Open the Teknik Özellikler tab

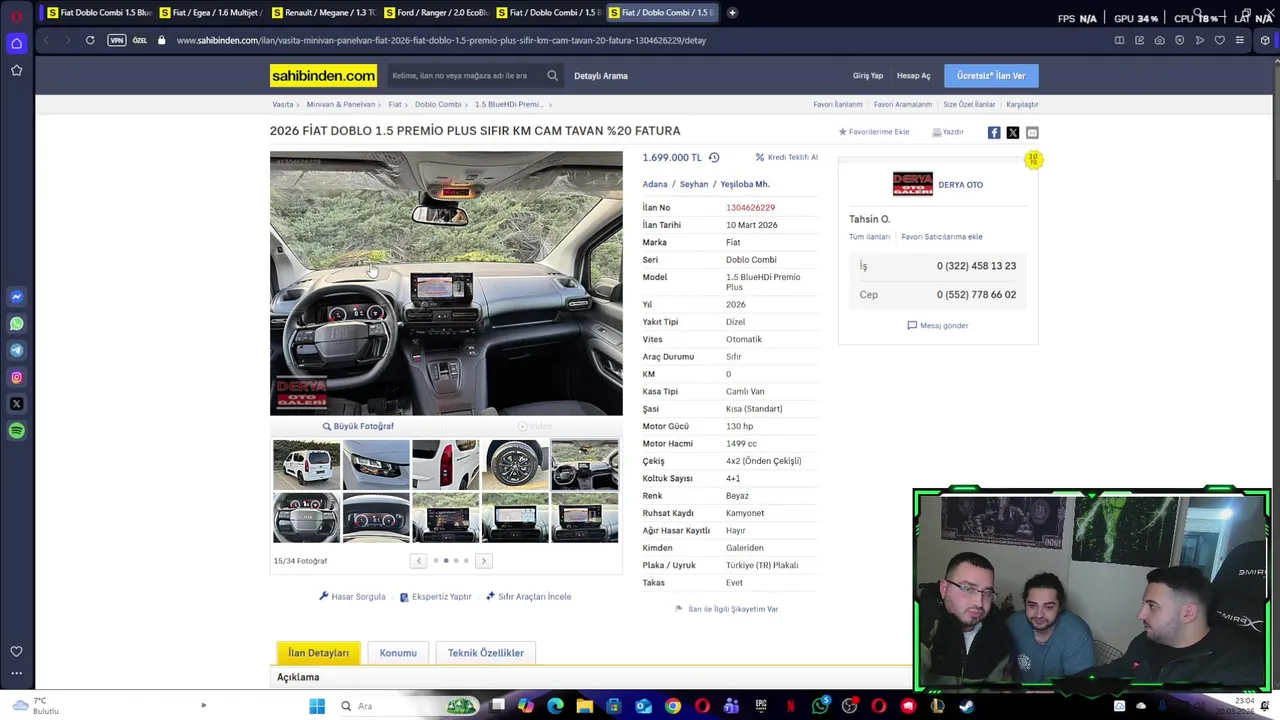tap(486, 653)
